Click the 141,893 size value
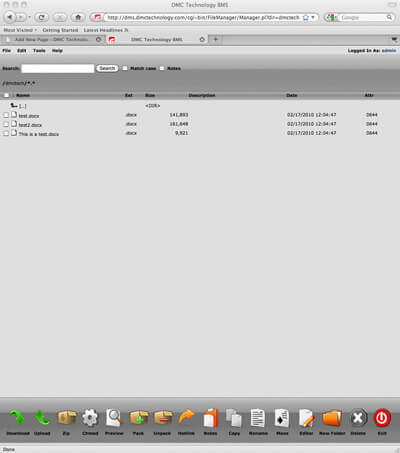Viewport: 400px width, 453px height. tap(179, 115)
